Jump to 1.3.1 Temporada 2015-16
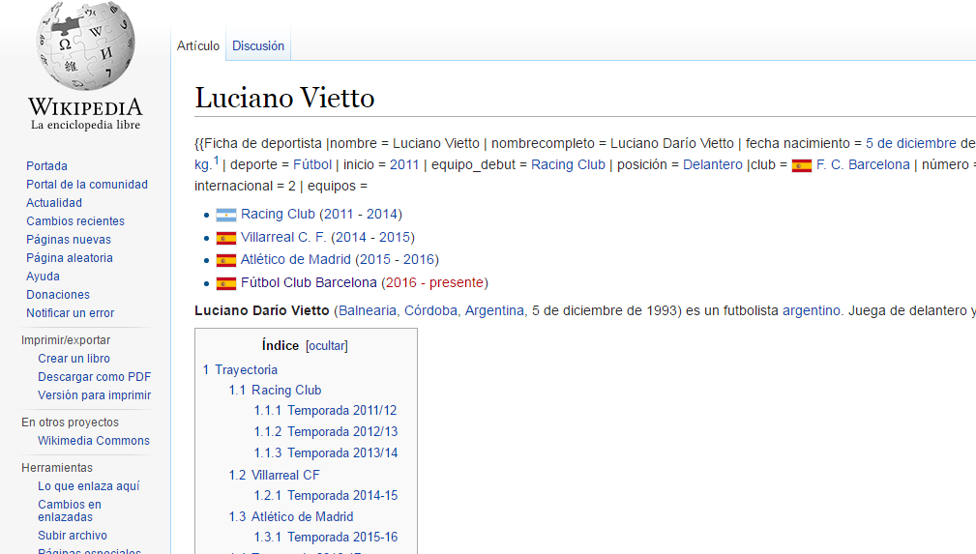 [326, 537]
